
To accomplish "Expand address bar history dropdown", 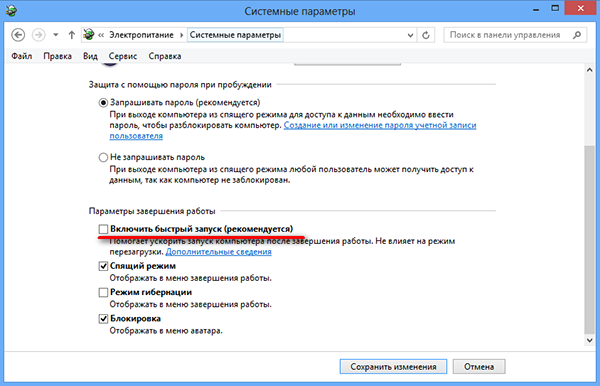I will click(410, 36).
